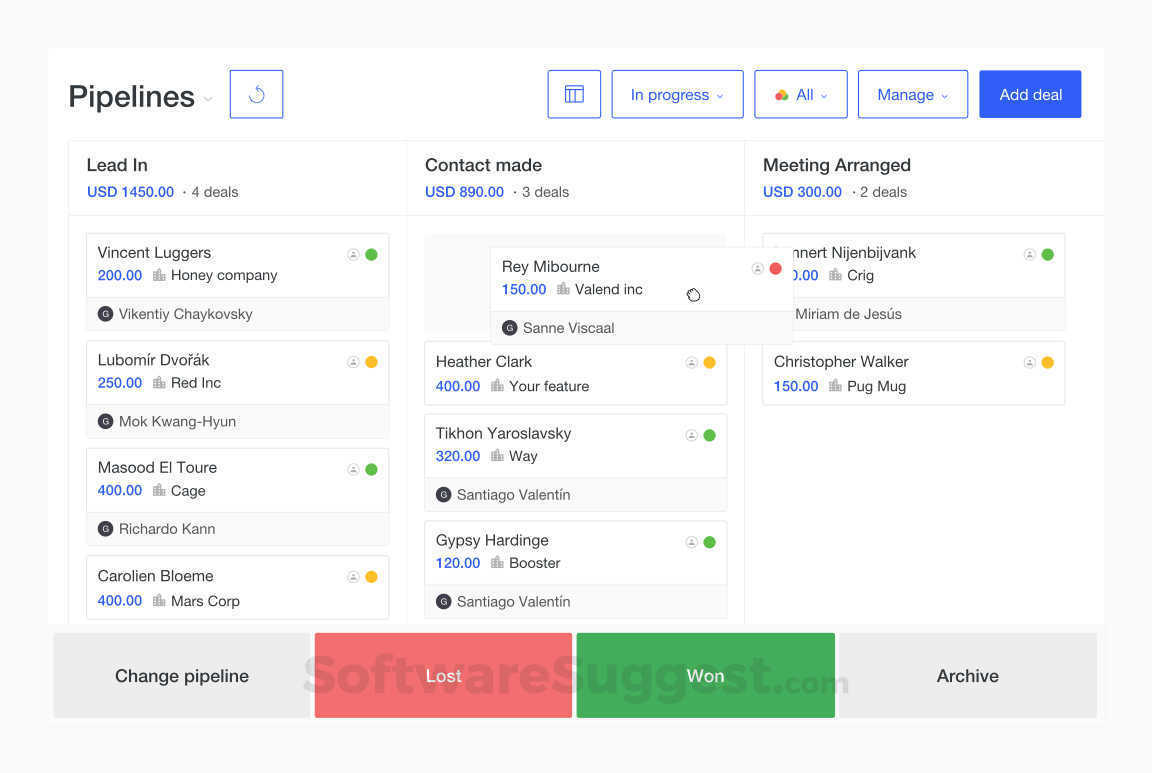Open the Tikhon Yaroslavsky deal card

[575, 463]
